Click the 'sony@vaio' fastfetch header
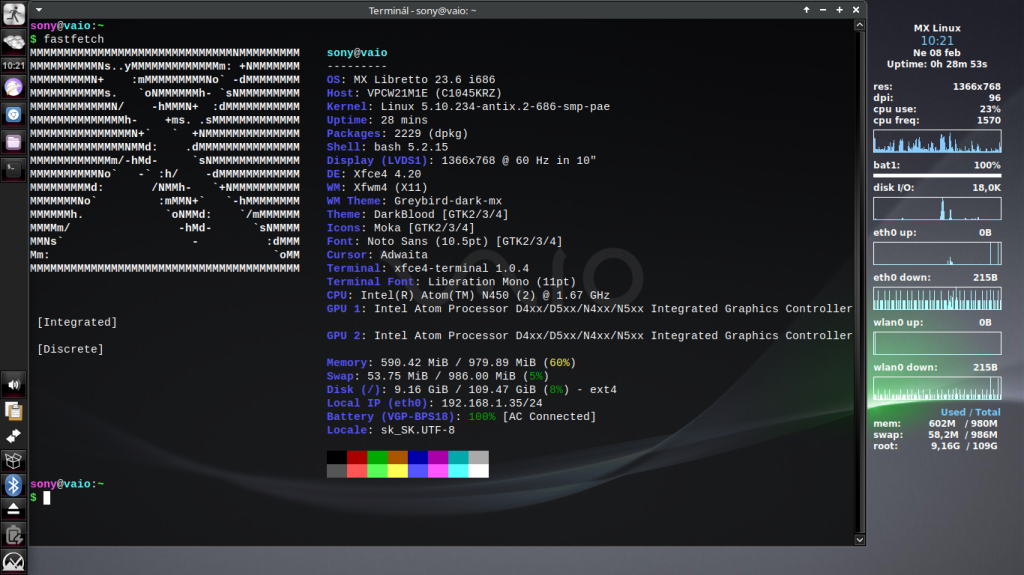 (357, 53)
